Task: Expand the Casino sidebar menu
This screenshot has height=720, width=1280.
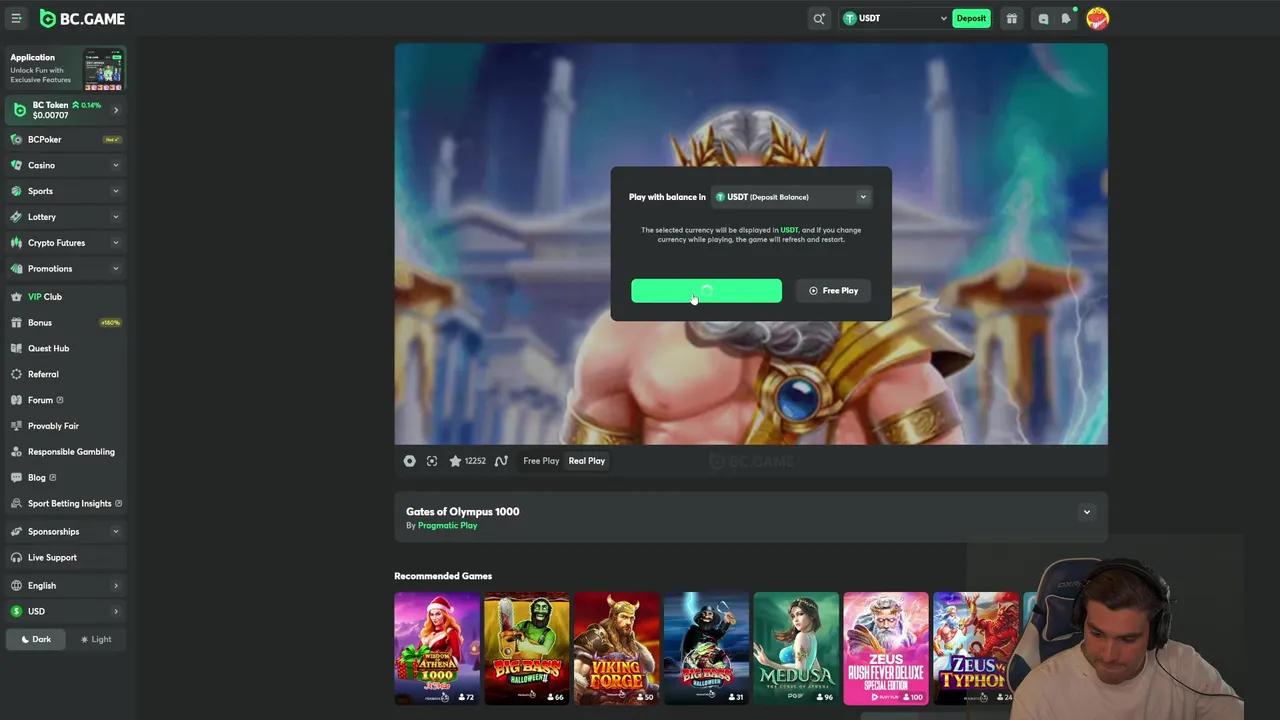Action: [41, 165]
